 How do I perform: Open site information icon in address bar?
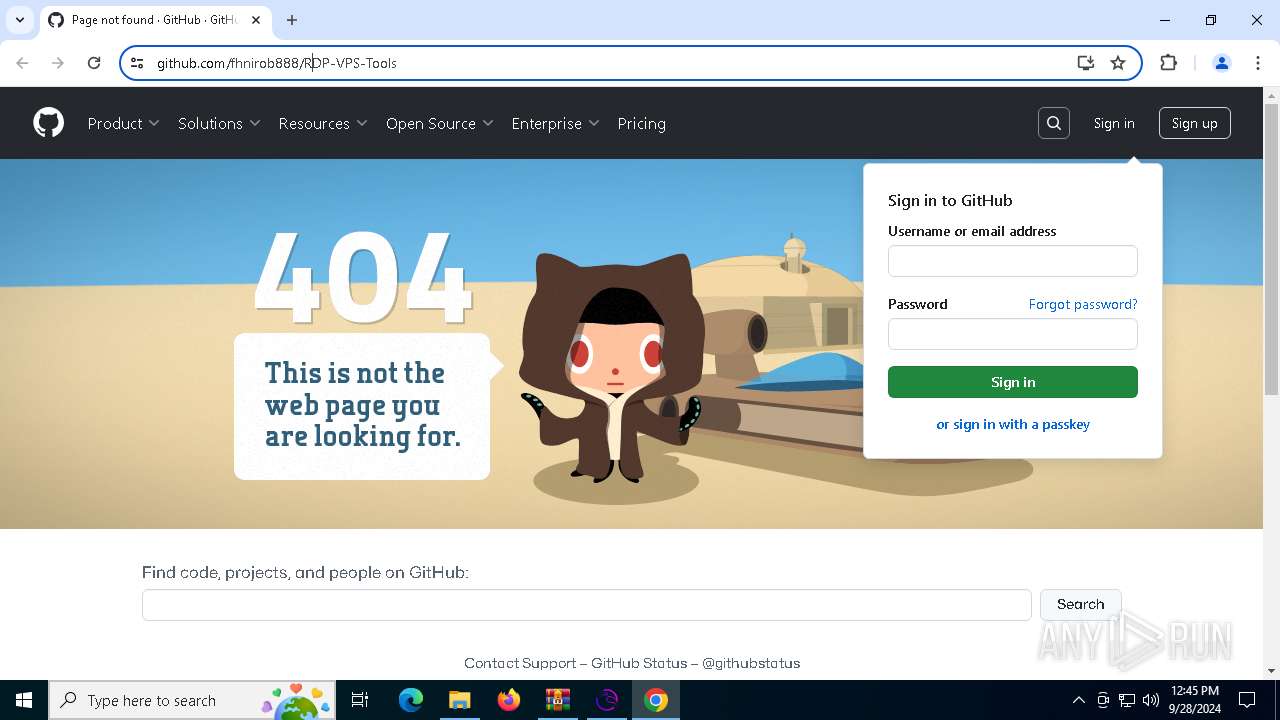(x=137, y=63)
